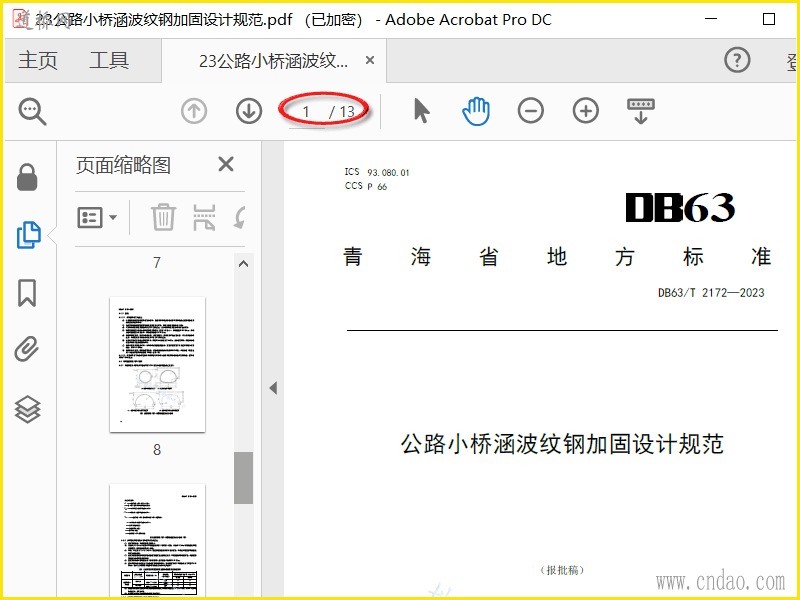Delete selected page trash icon
Image resolution: width=800 pixels, height=600 pixels.
click(163, 217)
